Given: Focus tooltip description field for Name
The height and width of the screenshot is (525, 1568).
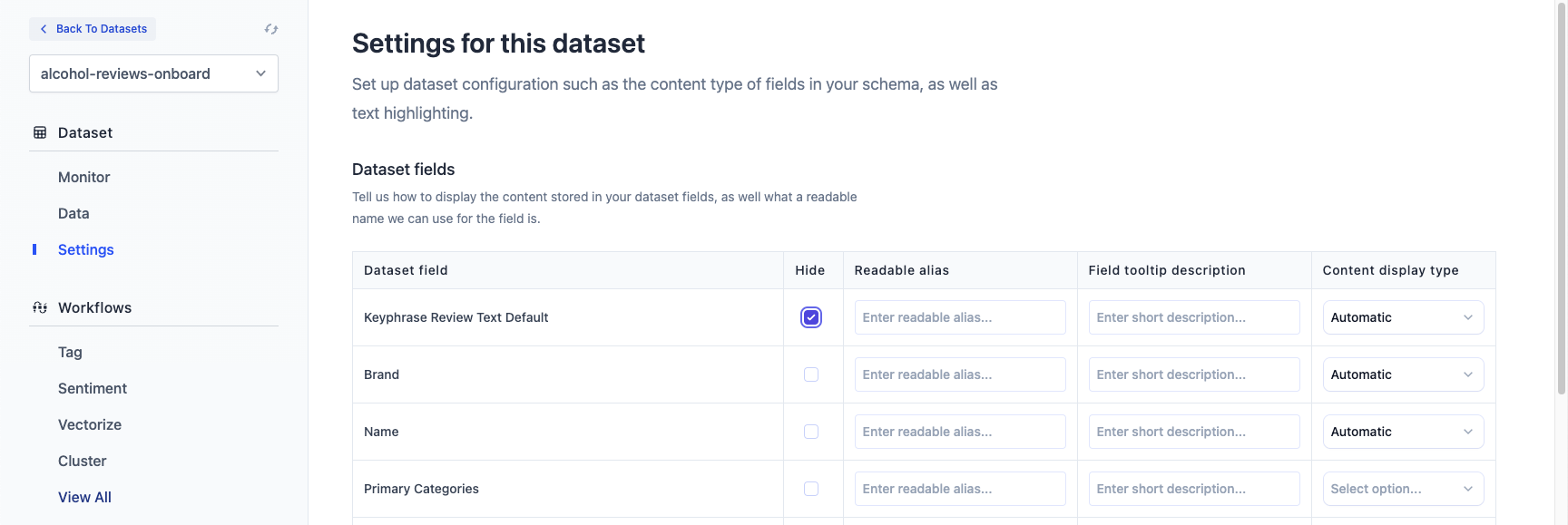Looking at the screenshot, I should tap(1194, 432).
